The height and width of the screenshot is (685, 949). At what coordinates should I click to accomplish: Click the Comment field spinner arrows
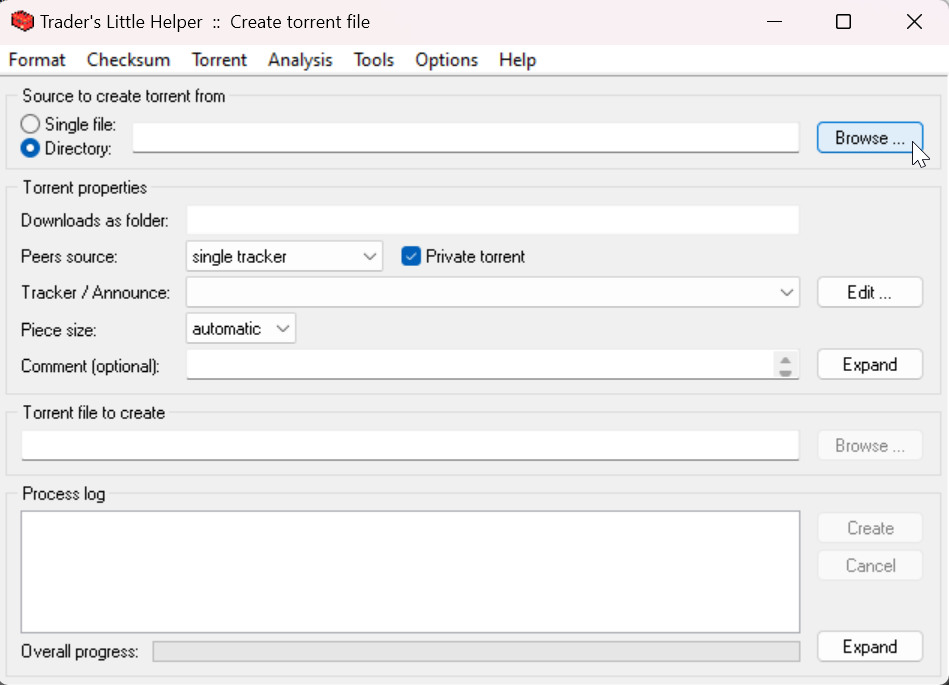pos(786,365)
